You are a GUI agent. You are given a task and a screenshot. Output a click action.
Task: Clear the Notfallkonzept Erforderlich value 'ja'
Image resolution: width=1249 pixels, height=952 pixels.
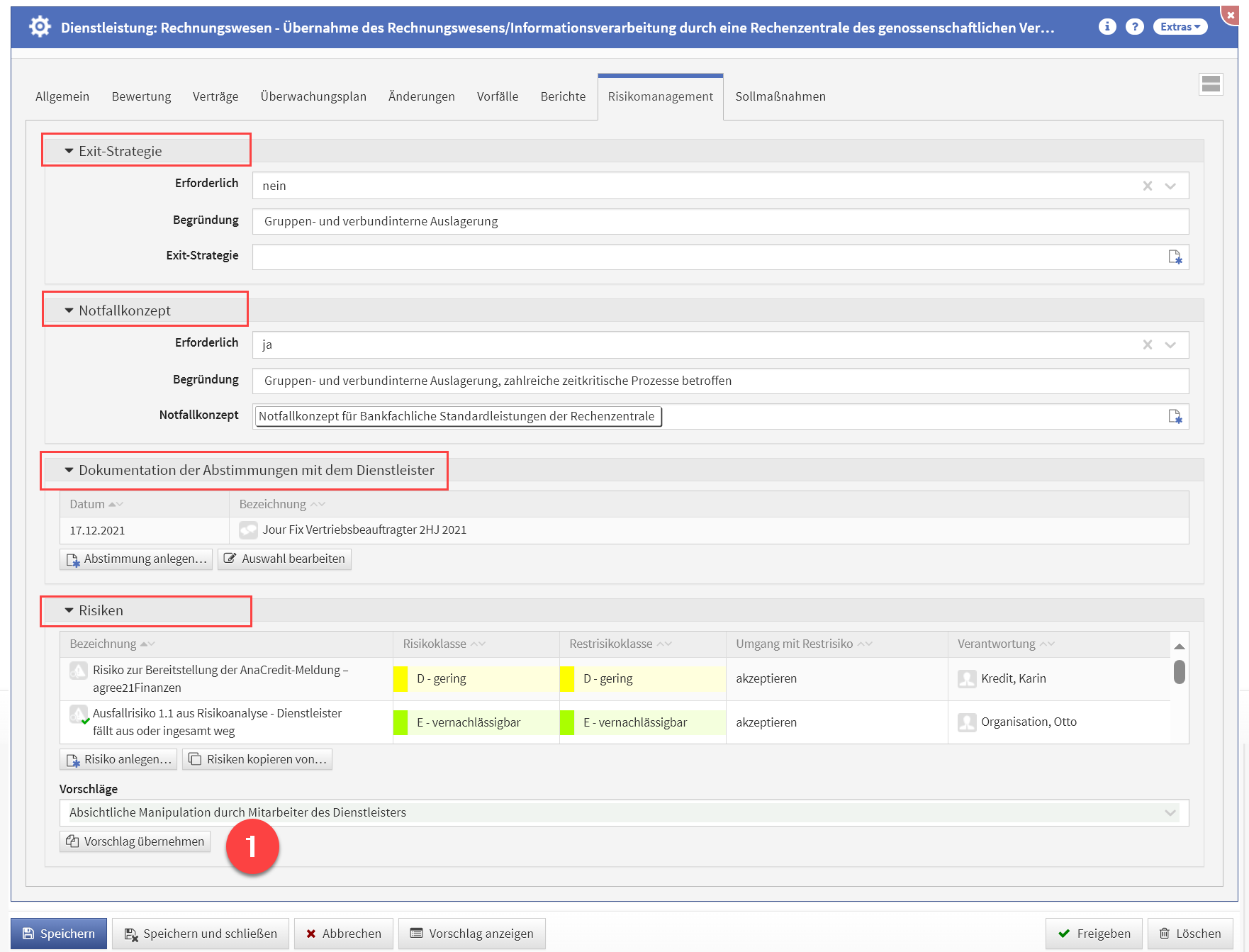click(1148, 345)
